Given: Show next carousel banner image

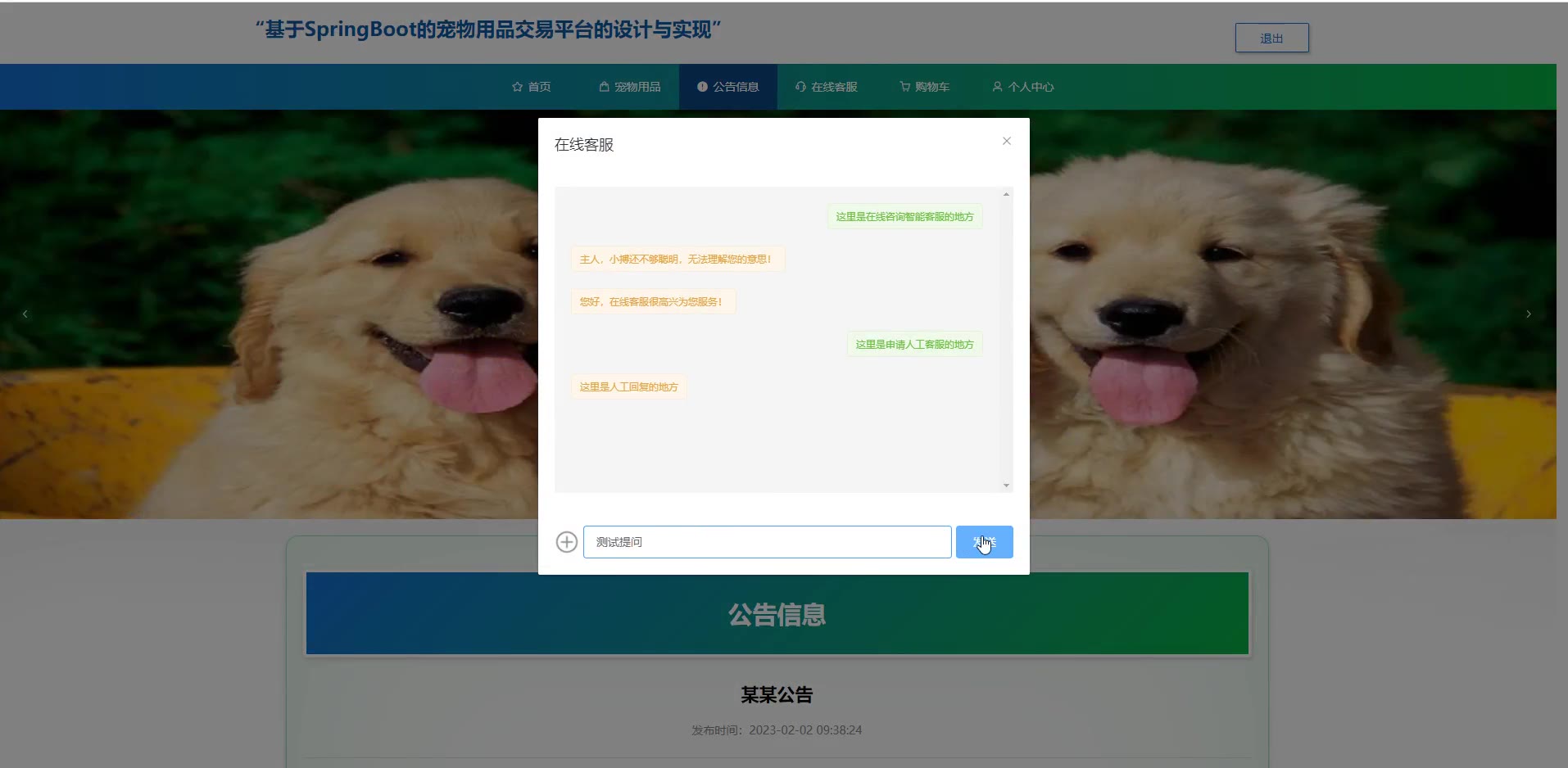Looking at the screenshot, I should [1529, 314].
